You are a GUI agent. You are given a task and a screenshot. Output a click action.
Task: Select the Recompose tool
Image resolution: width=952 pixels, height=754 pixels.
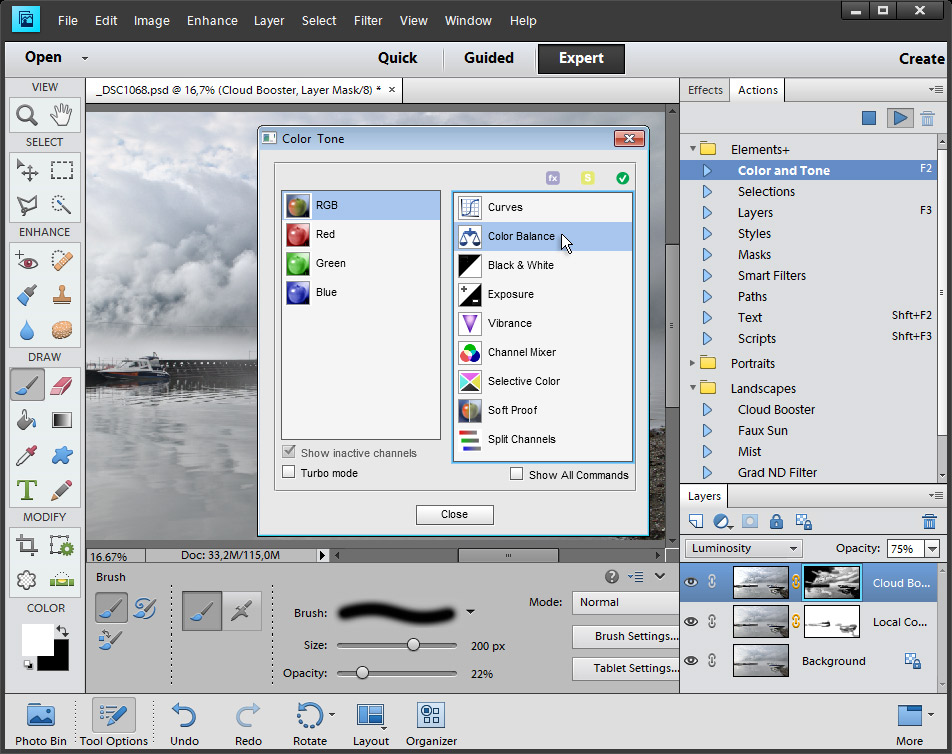pyautogui.click(x=62, y=545)
